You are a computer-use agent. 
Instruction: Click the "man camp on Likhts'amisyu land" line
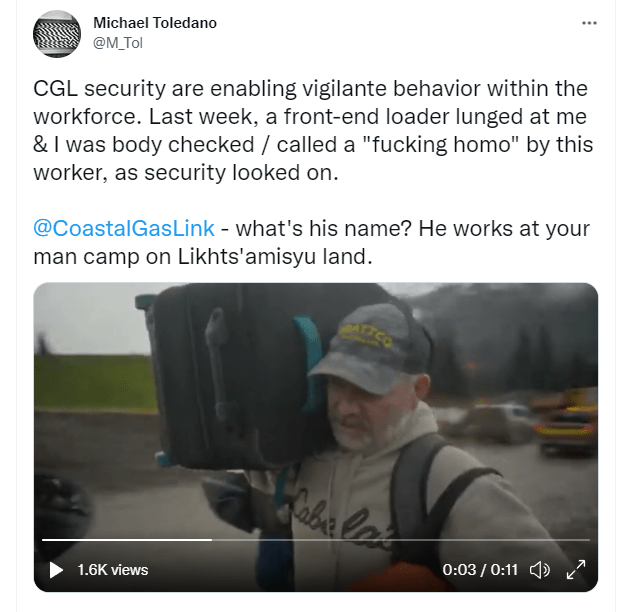tap(203, 257)
